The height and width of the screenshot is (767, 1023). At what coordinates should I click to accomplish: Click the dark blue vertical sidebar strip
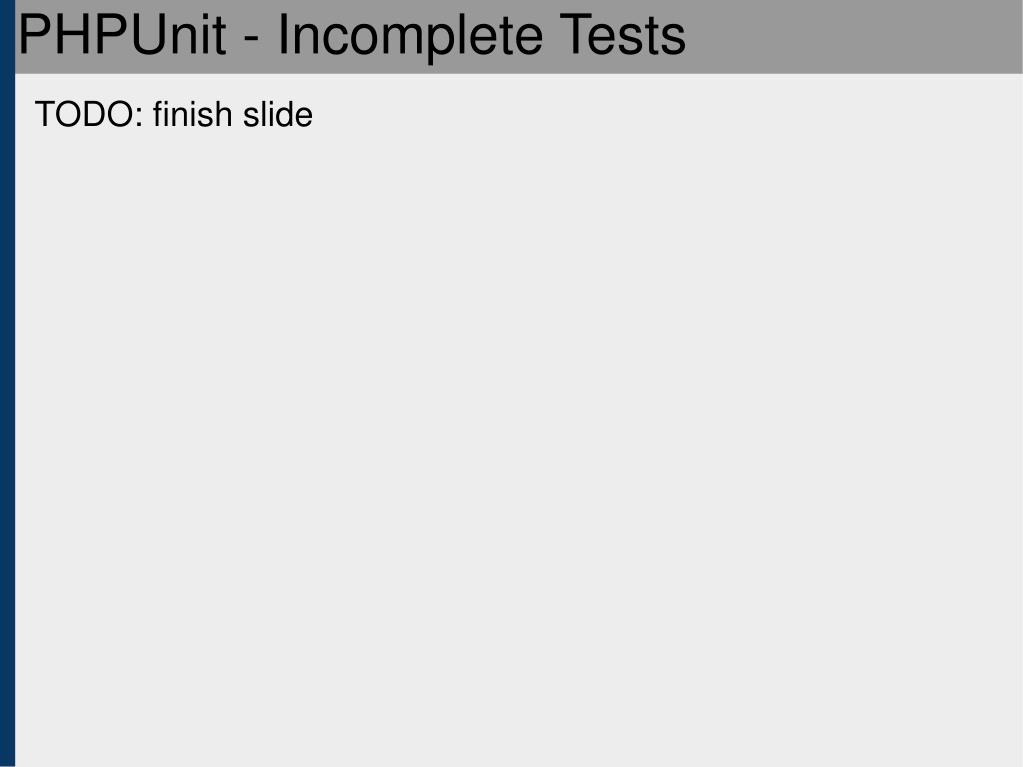coord(7,417)
